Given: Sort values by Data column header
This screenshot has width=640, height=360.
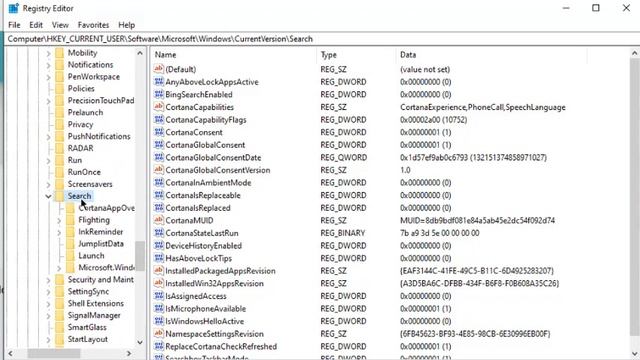Looking at the screenshot, I should (491, 55).
